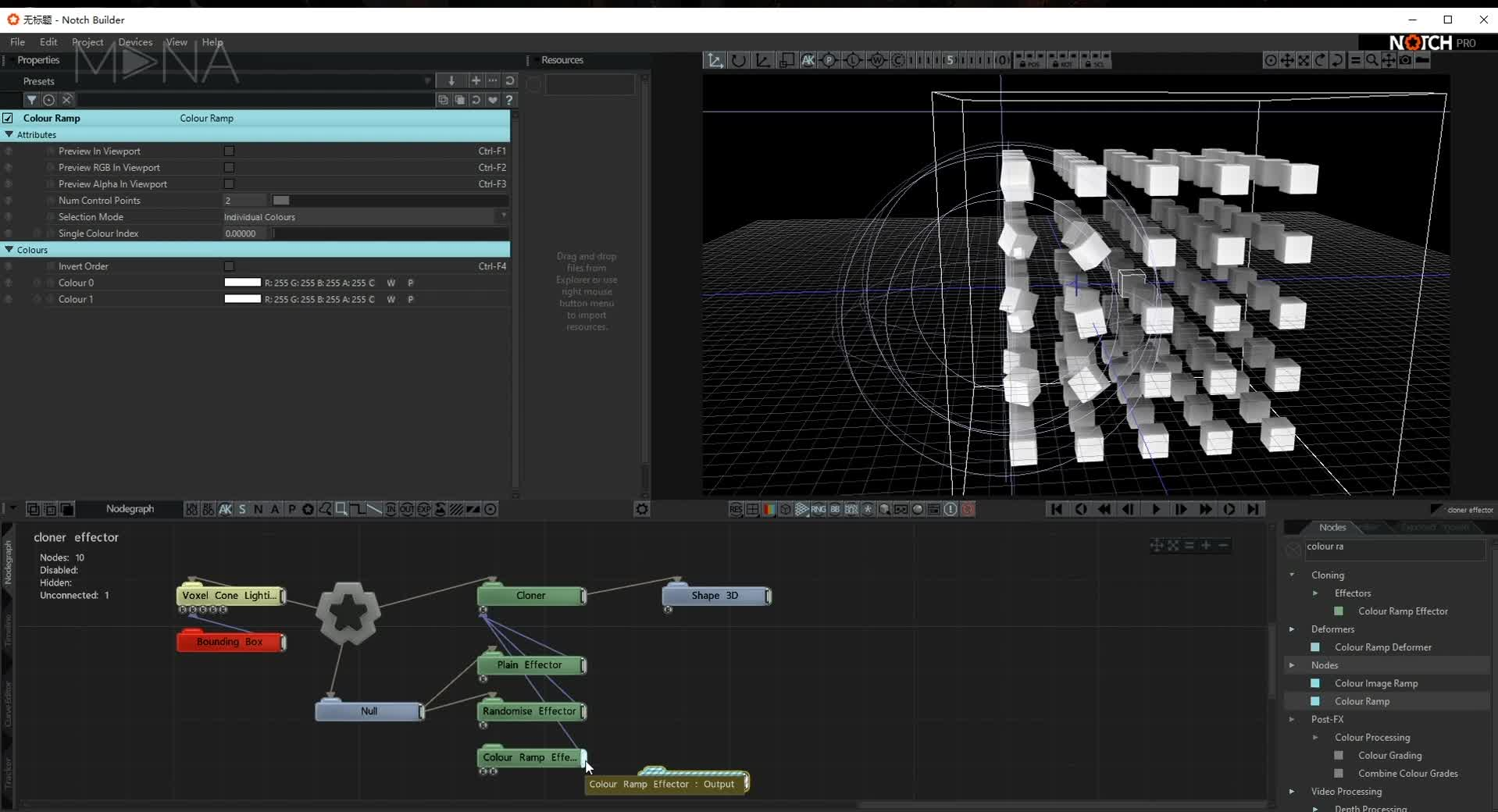Collapse the Colours section
Image resolution: width=1498 pixels, height=812 pixels.
(x=9, y=250)
